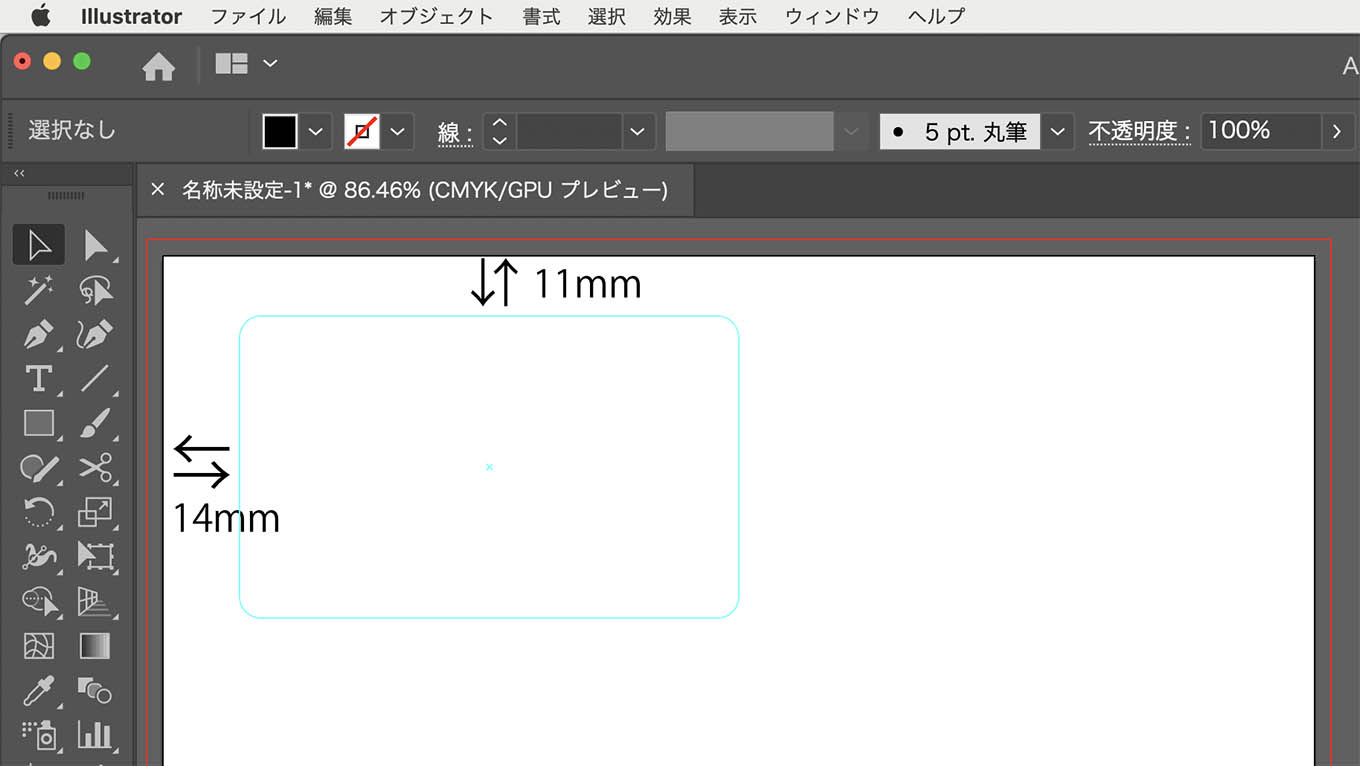The image size is (1360, 766).
Task: Click the 線 stroke panel link
Action: [455, 133]
